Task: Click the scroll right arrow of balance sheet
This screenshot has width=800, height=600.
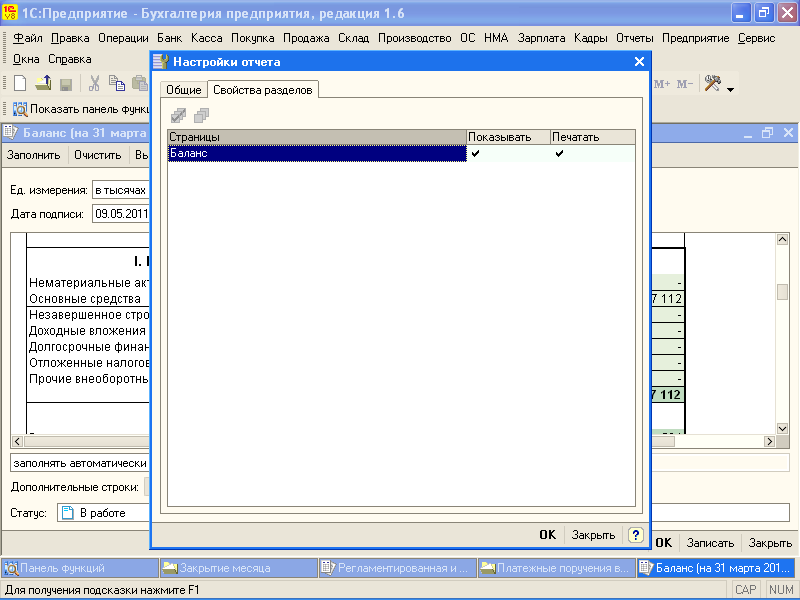Action: [x=769, y=441]
